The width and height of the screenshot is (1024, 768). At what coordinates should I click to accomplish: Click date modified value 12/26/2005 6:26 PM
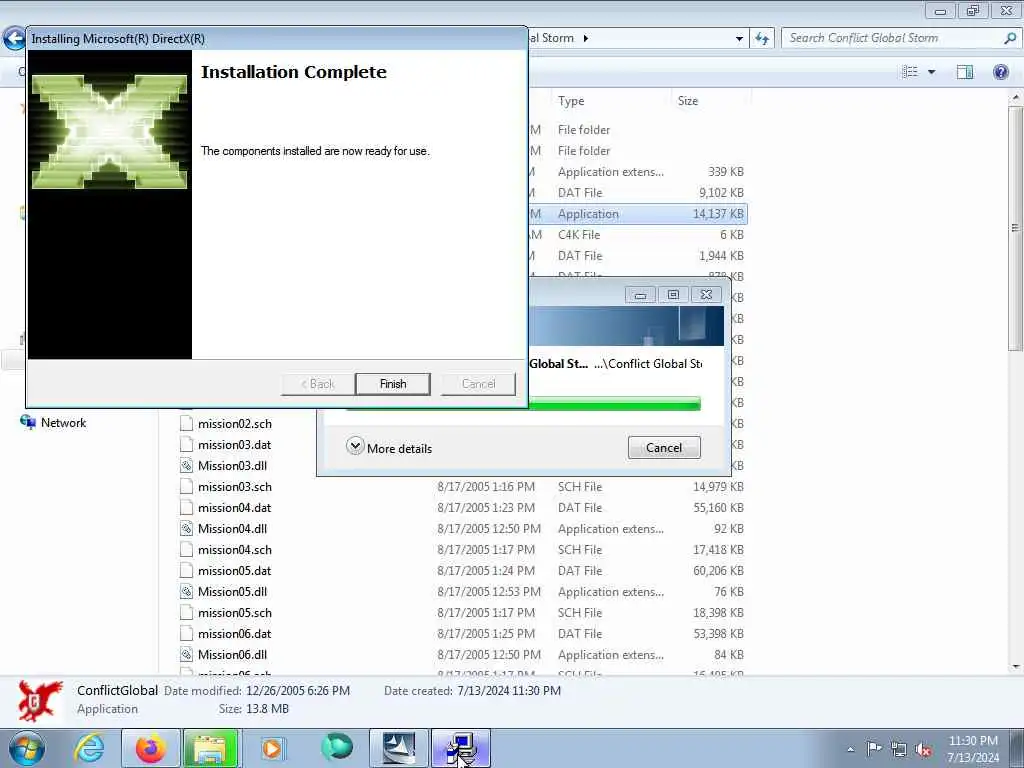tap(298, 690)
